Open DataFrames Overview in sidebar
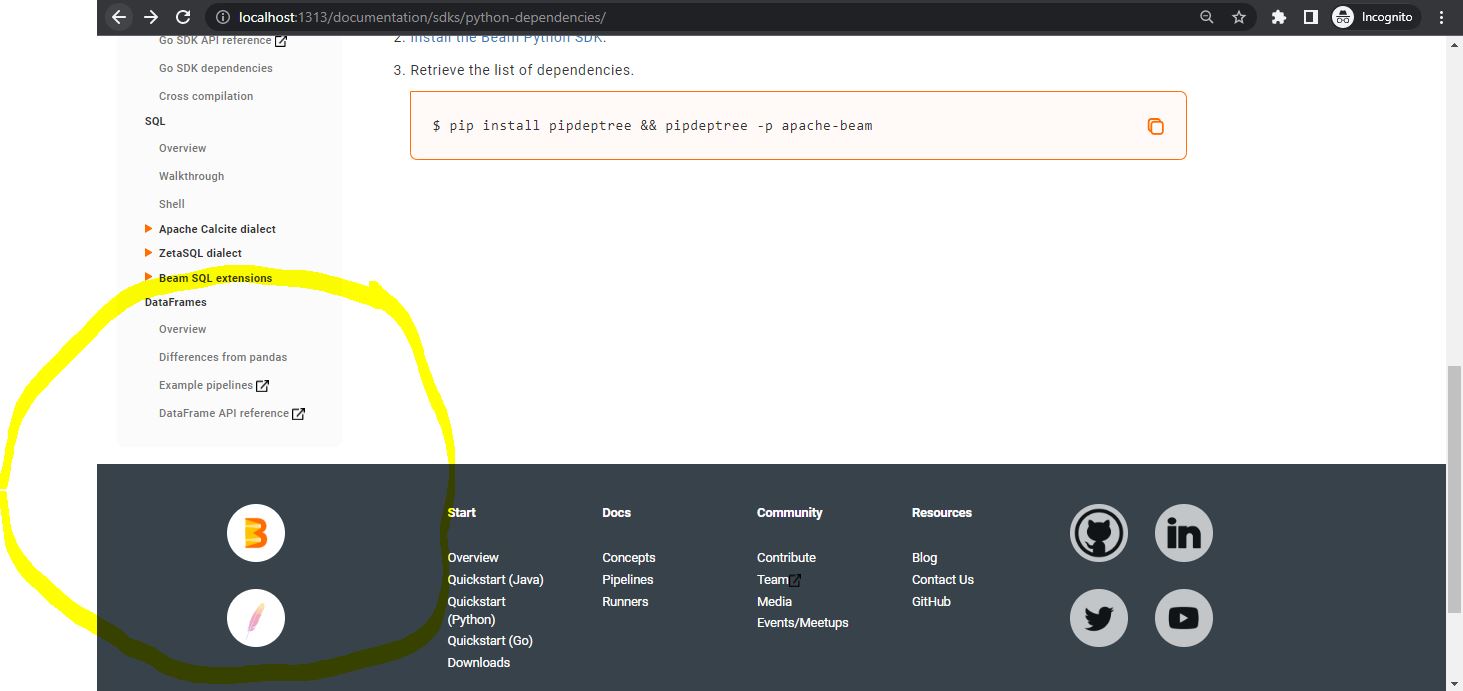The height and width of the screenshot is (691, 1463). (183, 329)
